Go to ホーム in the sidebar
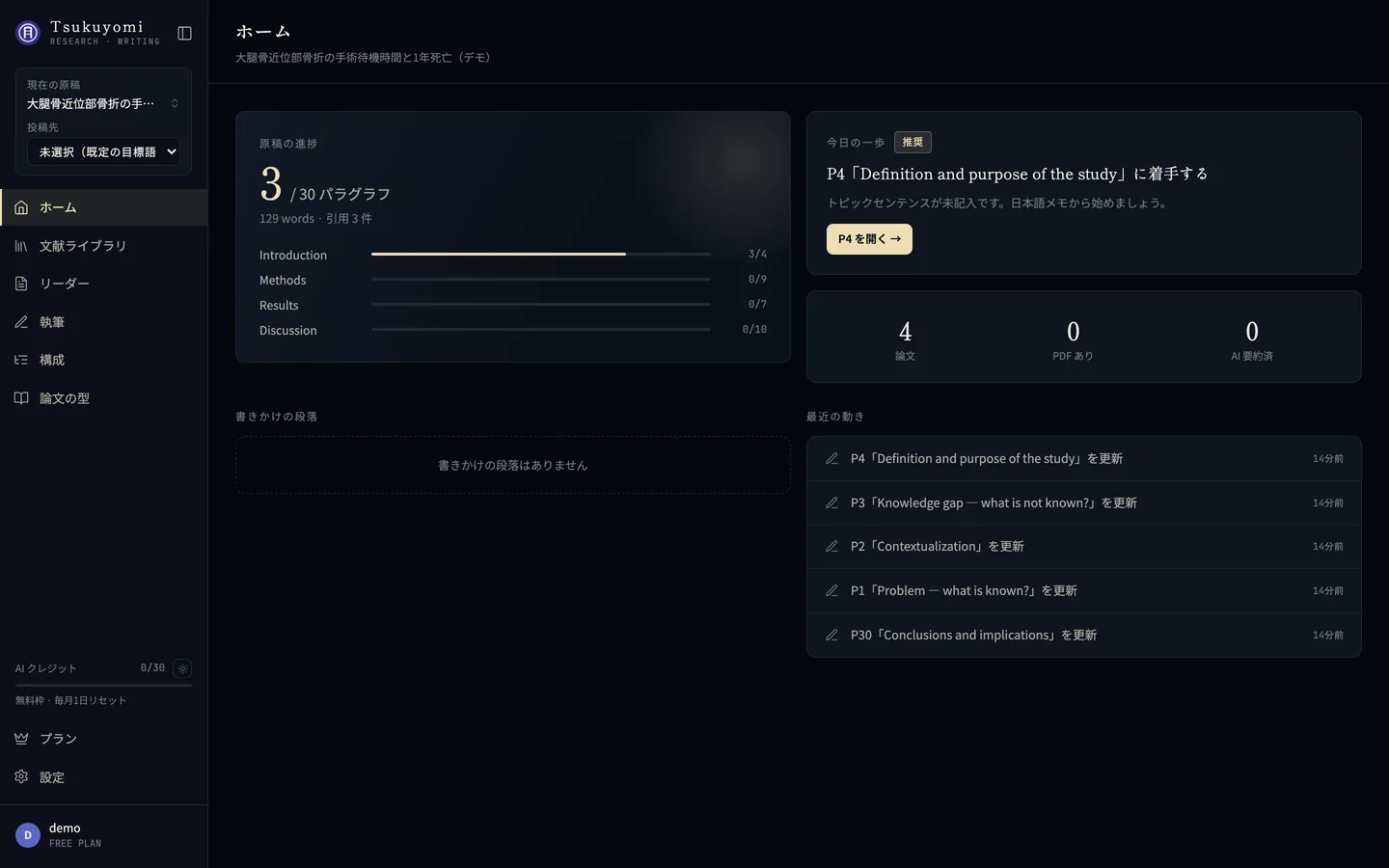 point(104,207)
